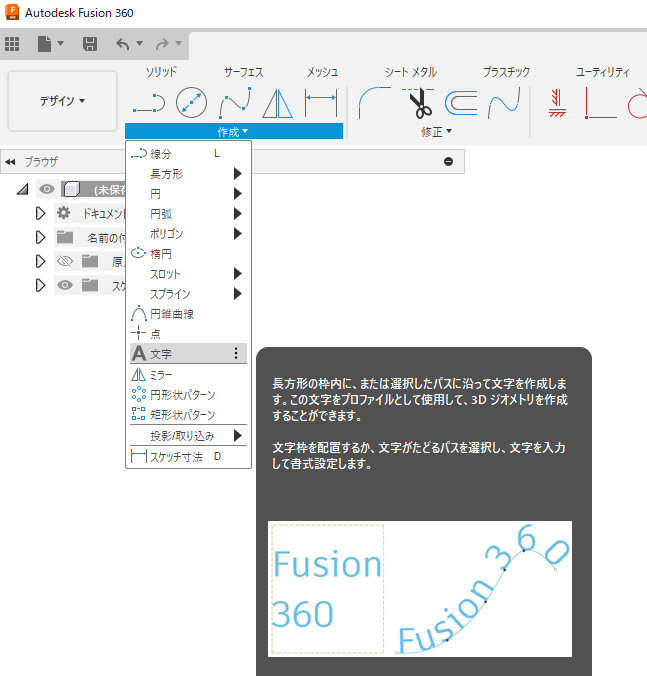The width and height of the screenshot is (647, 676).
Task: Select the sketch dimension toolbar icon
Action: tap(321, 103)
